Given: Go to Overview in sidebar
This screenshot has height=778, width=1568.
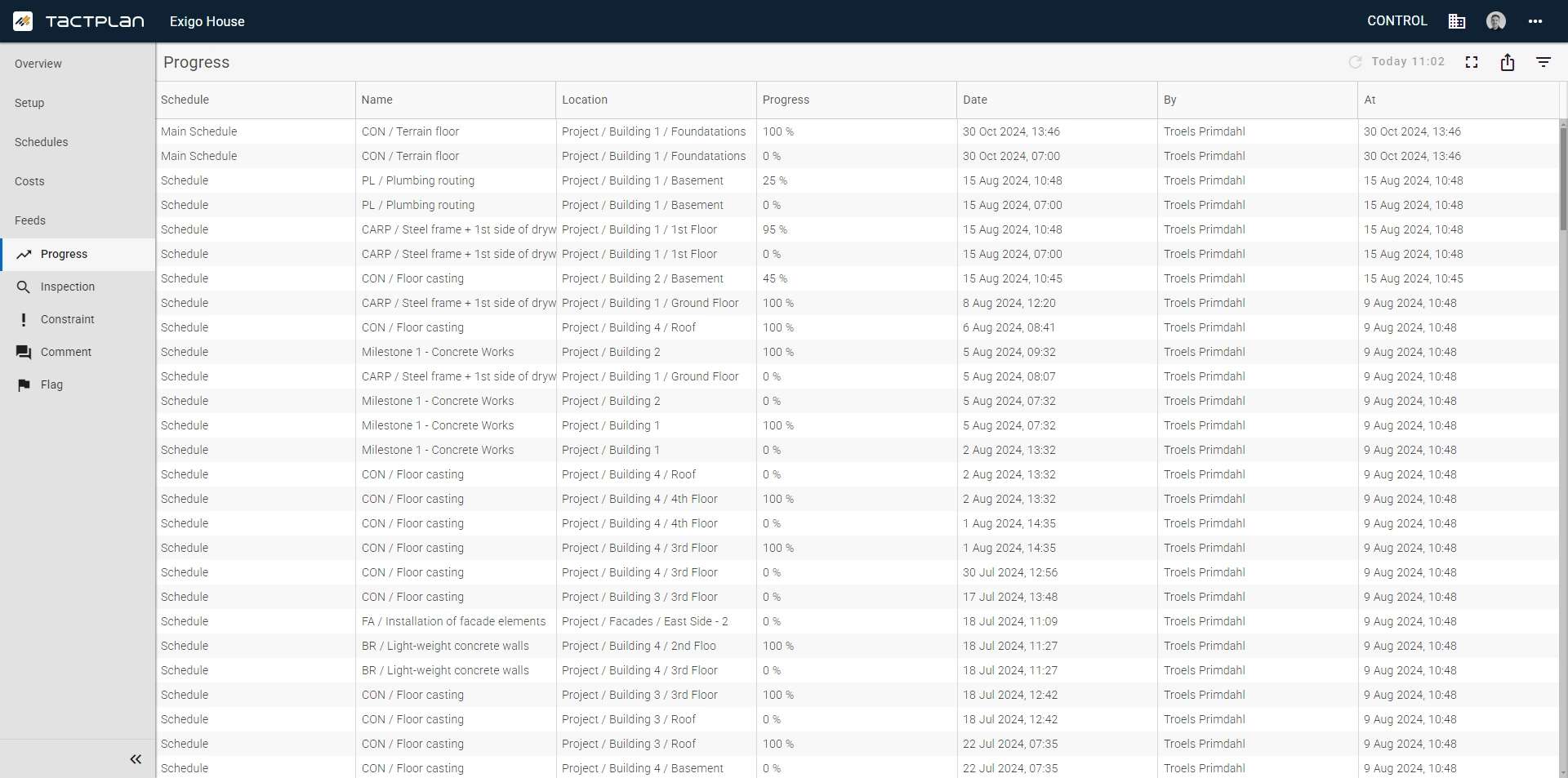Looking at the screenshot, I should click(38, 64).
